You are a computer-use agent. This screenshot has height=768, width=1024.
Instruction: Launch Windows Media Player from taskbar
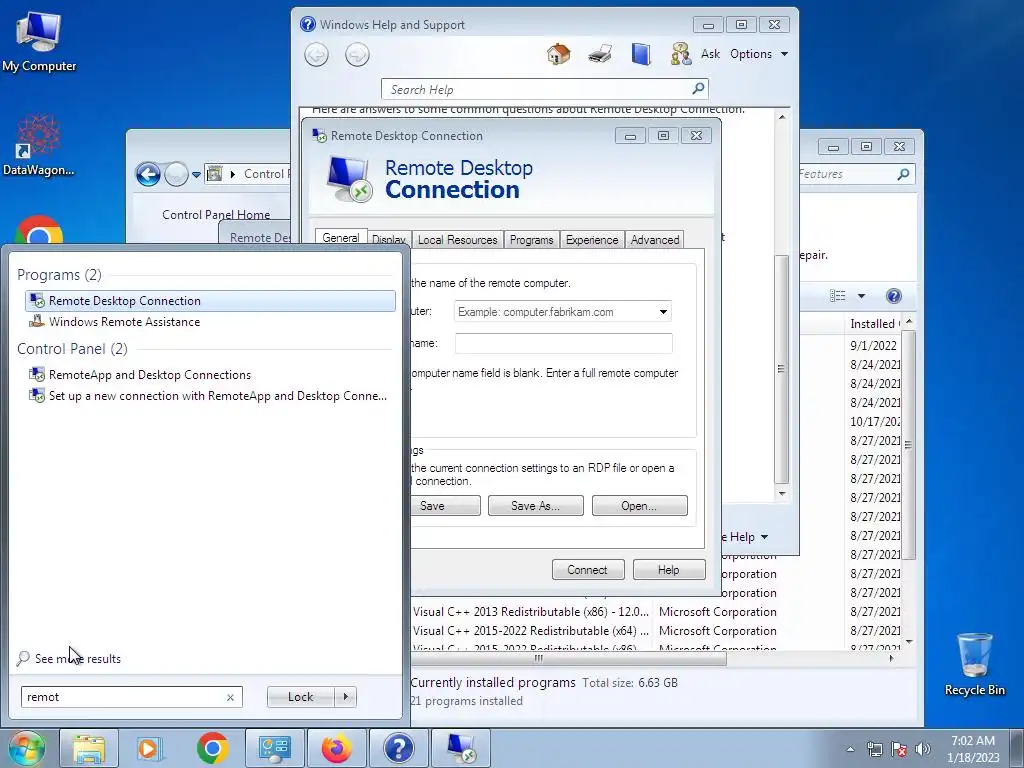coord(150,748)
